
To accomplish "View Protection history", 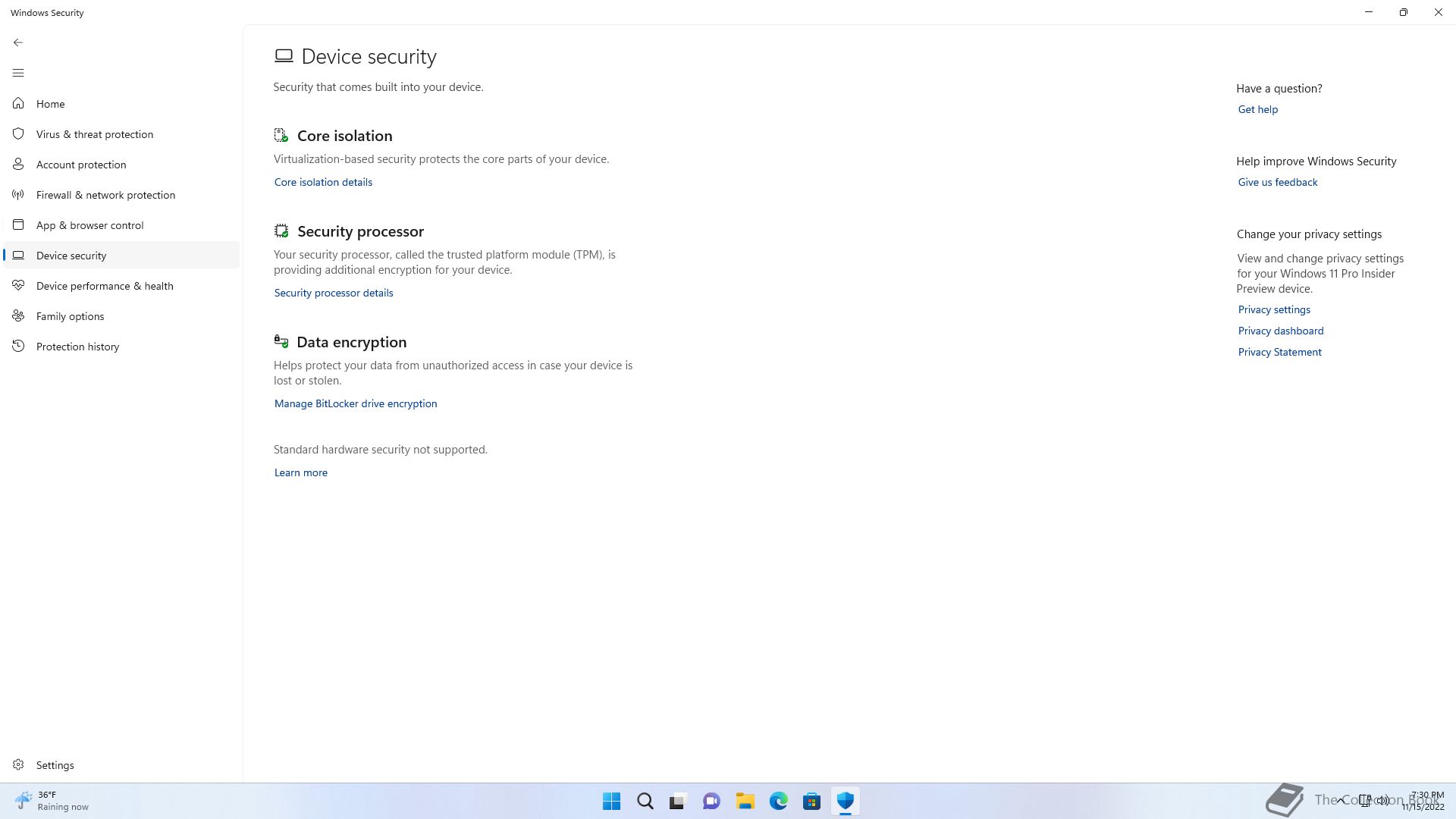I will pos(77,347).
